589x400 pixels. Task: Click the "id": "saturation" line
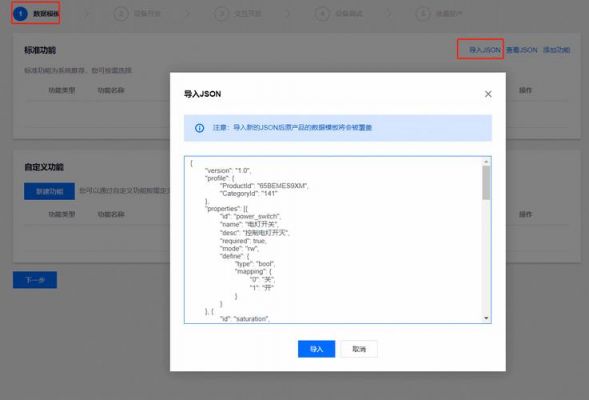[x=245, y=318]
